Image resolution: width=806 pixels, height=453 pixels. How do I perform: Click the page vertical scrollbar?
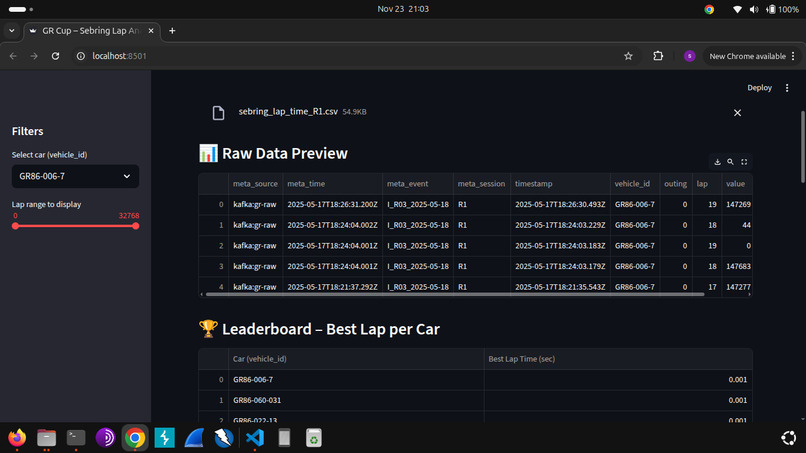[802, 147]
